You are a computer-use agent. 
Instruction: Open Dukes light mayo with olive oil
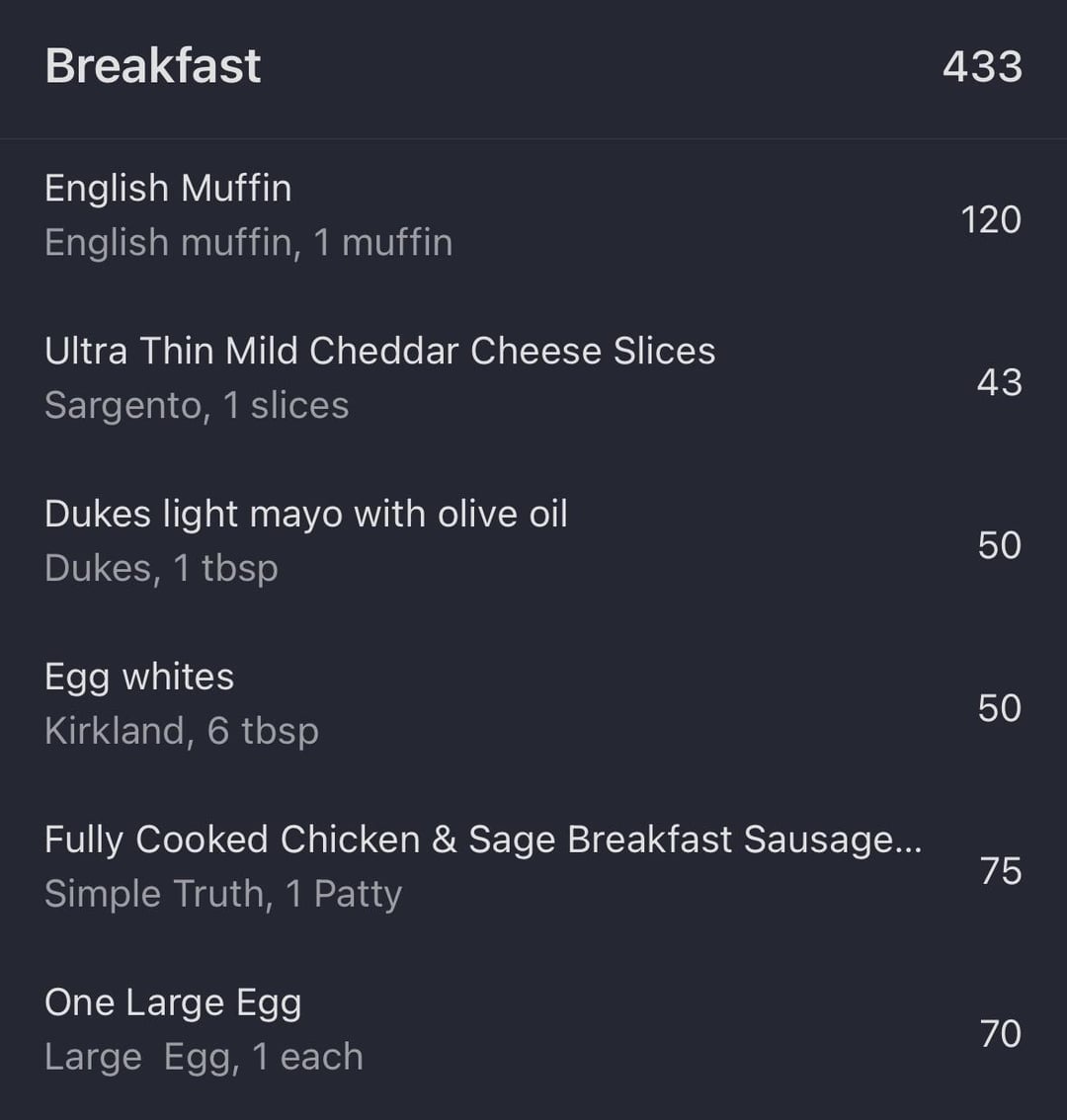pos(305,514)
